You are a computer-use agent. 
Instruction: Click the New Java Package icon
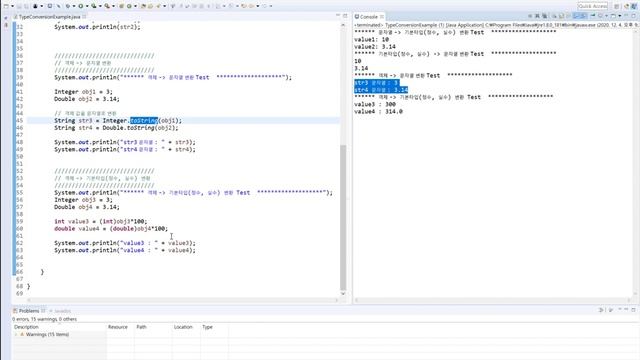tap(121, 6)
